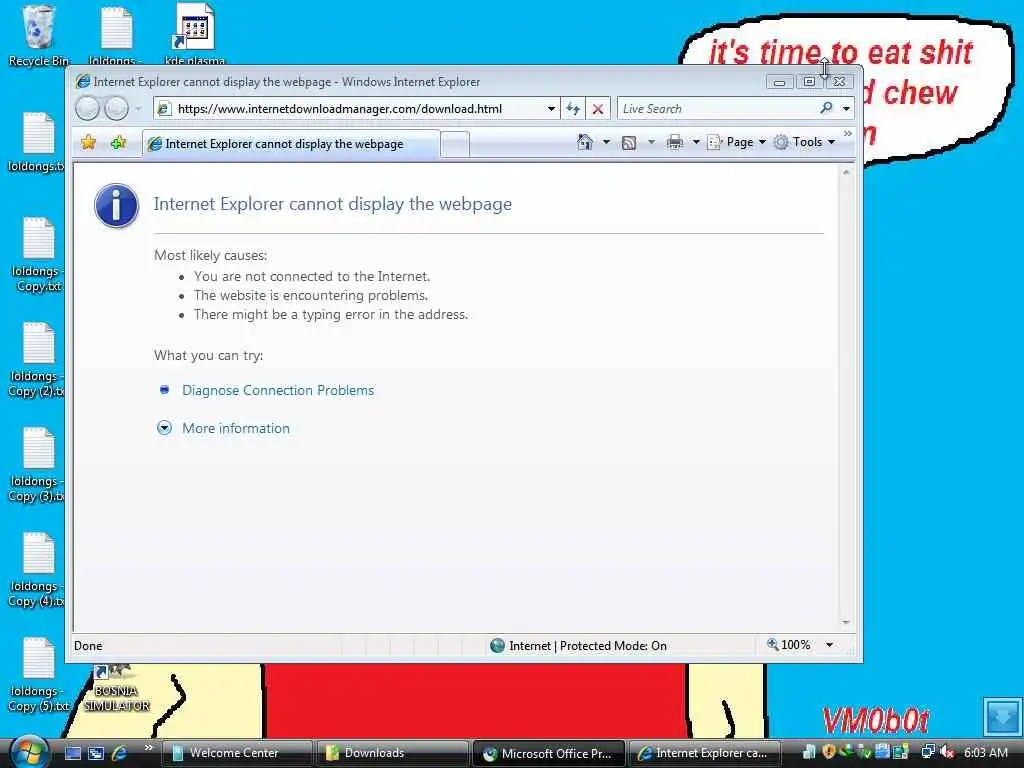
Task: Switch to Downloads taskbar button
Action: pos(392,753)
